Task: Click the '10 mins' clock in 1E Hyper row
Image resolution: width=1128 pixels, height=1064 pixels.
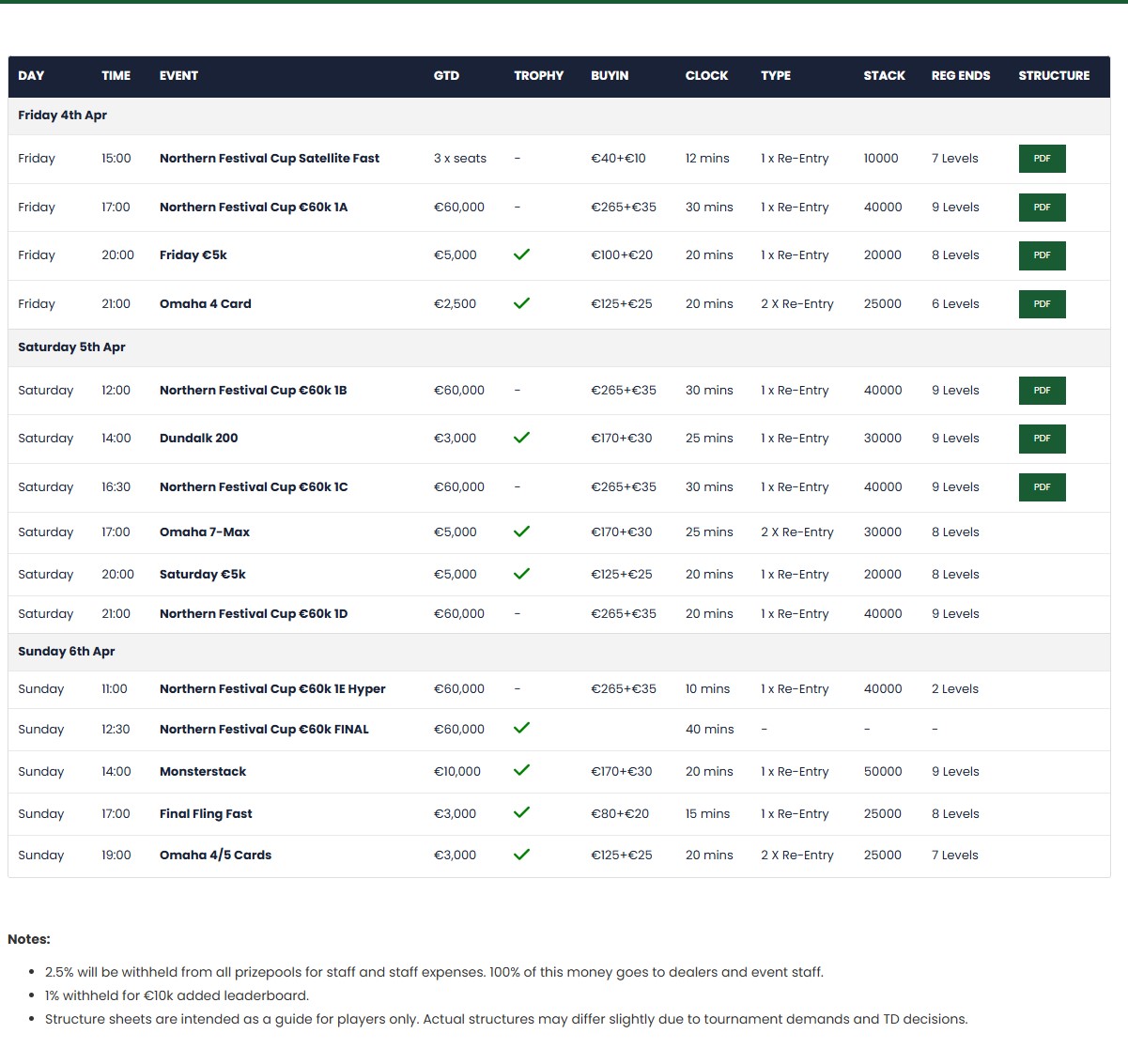Action: [707, 689]
